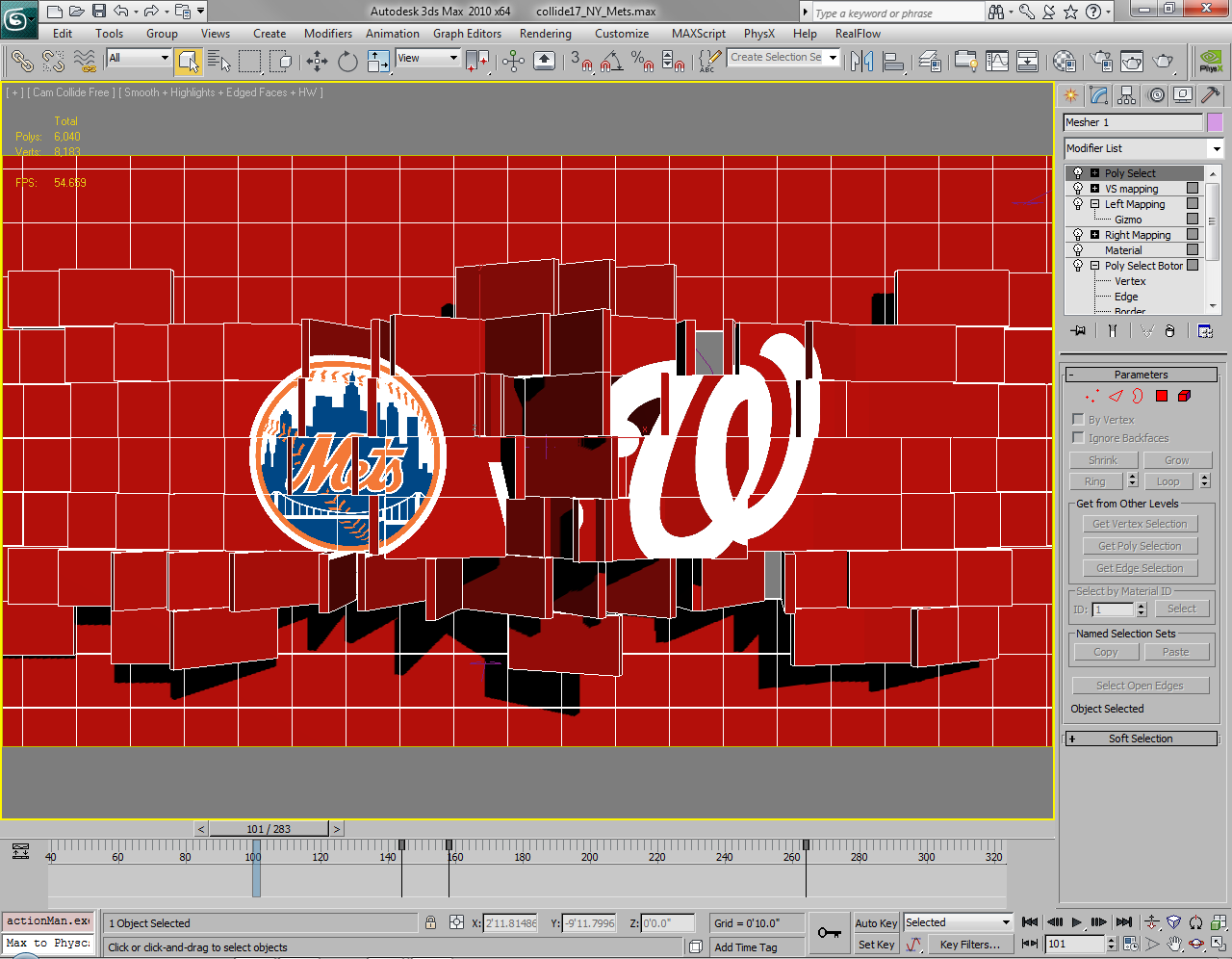Open the Graph Editors menu
1232x959 pixels.
click(467, 34)
